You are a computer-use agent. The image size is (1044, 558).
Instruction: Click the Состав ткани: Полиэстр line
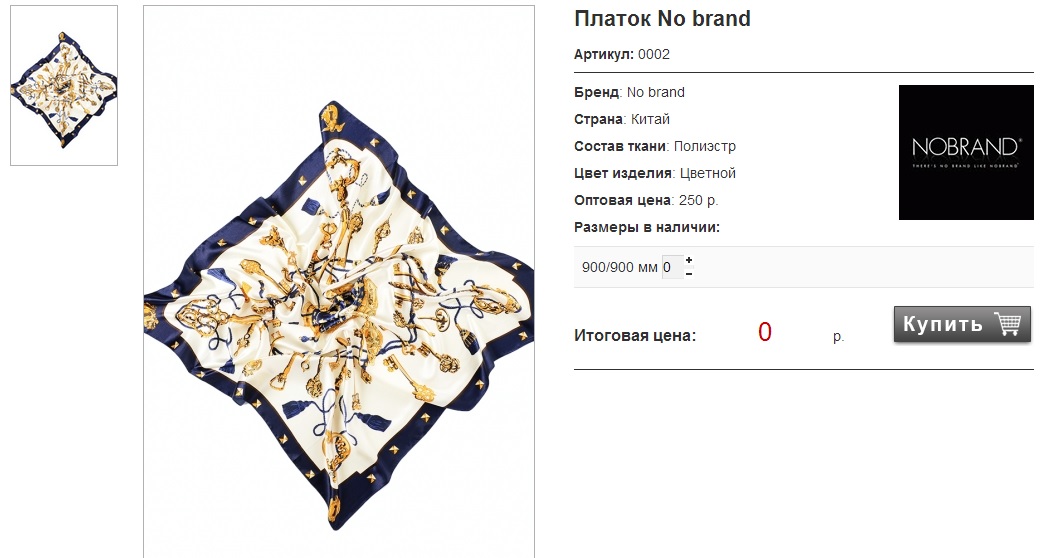(654, 146)
